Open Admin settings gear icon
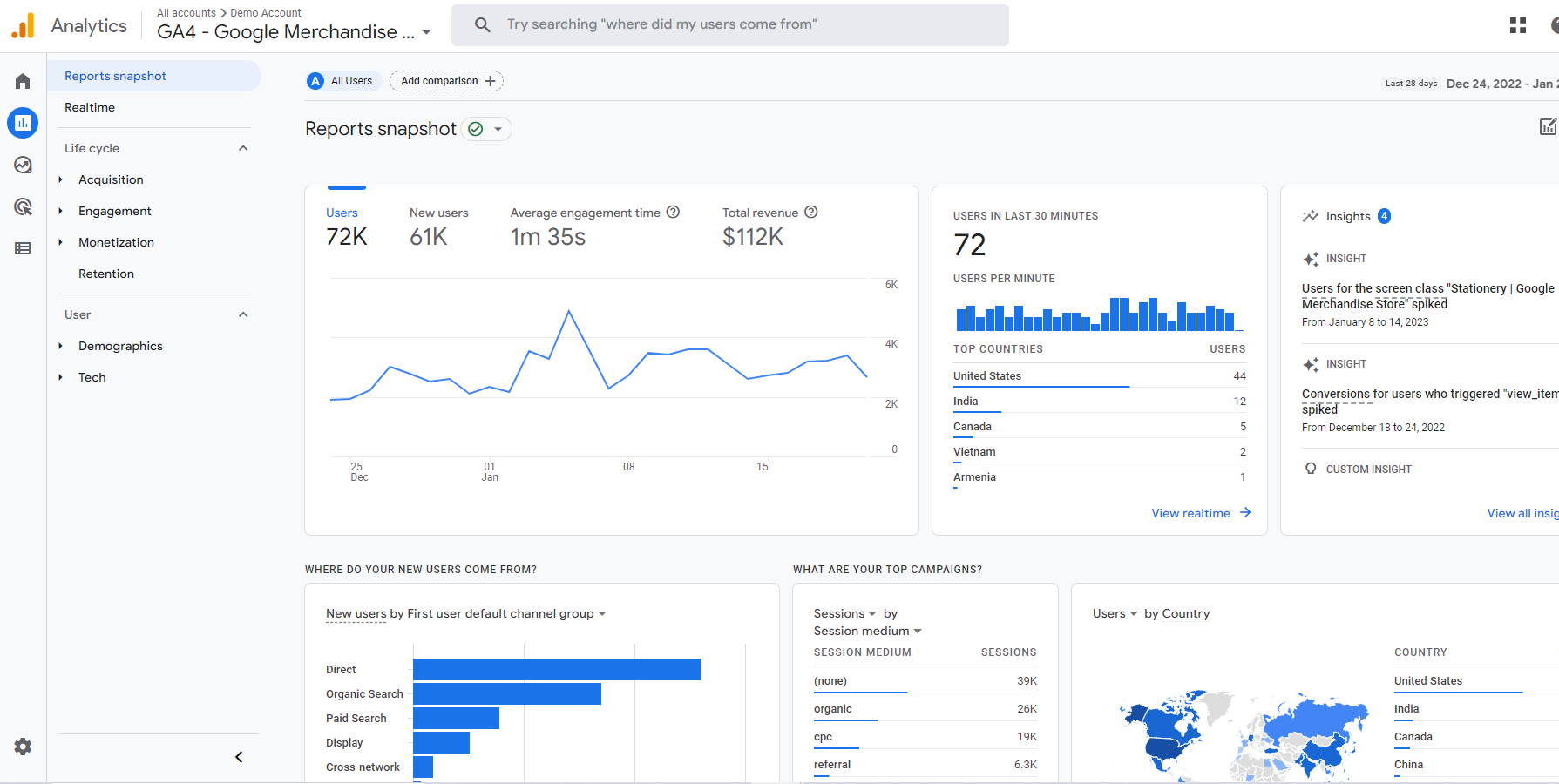This screenshot has width=1559, height=784. coord(23,747)
